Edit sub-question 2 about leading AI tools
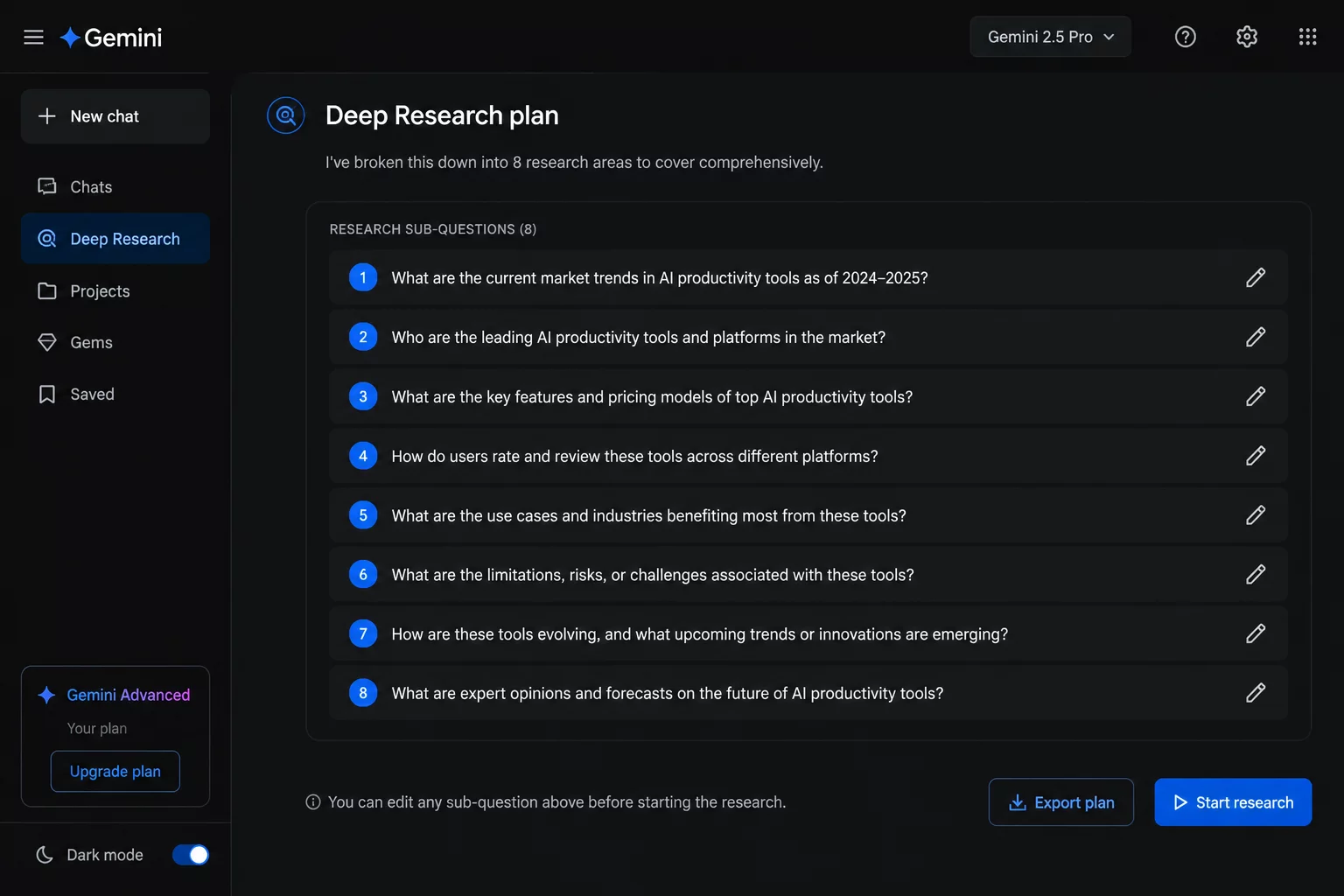Image resolution: width=1344 pixels, height=896 pixels. pyautogui.click(x=1256, y=337)
